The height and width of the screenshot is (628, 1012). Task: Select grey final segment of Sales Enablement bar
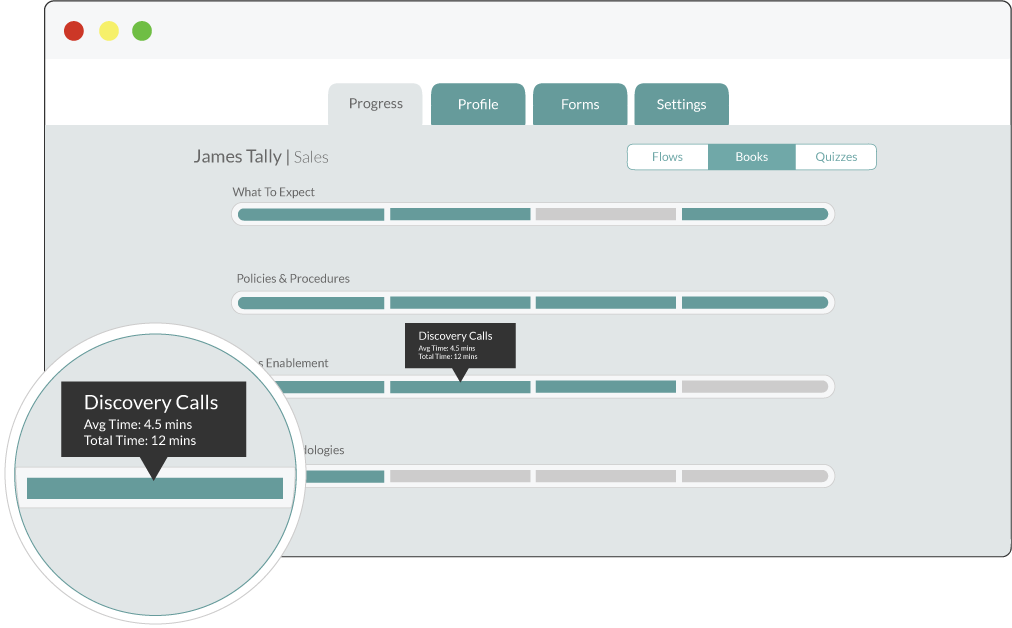[x=755, y=387]
